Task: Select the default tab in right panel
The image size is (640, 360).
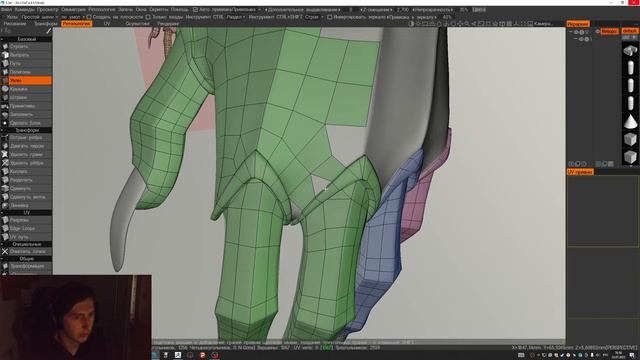Action: (630, 31)
